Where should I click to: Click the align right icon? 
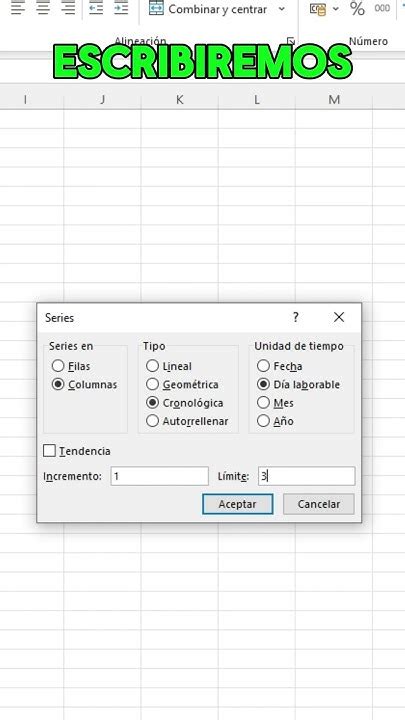pos(68,8)
